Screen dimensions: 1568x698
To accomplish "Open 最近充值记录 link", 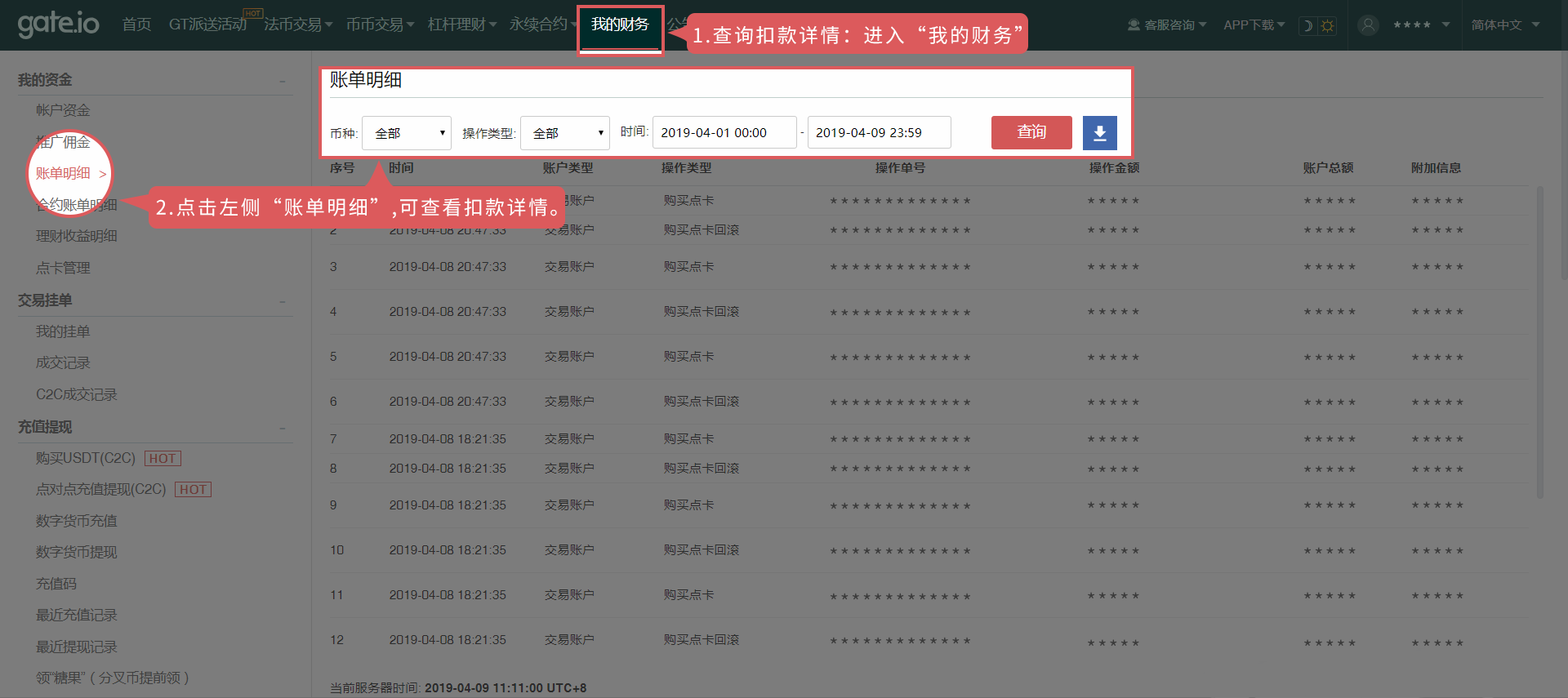I will 77,615.
